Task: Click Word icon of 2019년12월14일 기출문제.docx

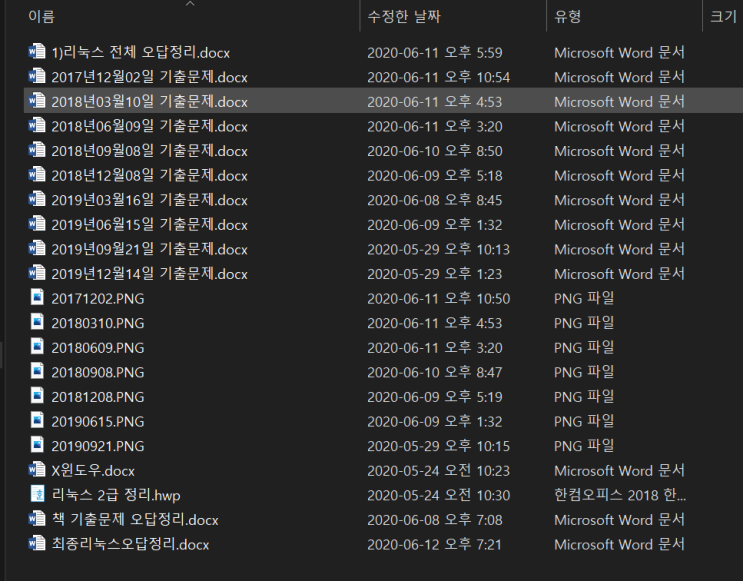Action: (x=37, y=273)
